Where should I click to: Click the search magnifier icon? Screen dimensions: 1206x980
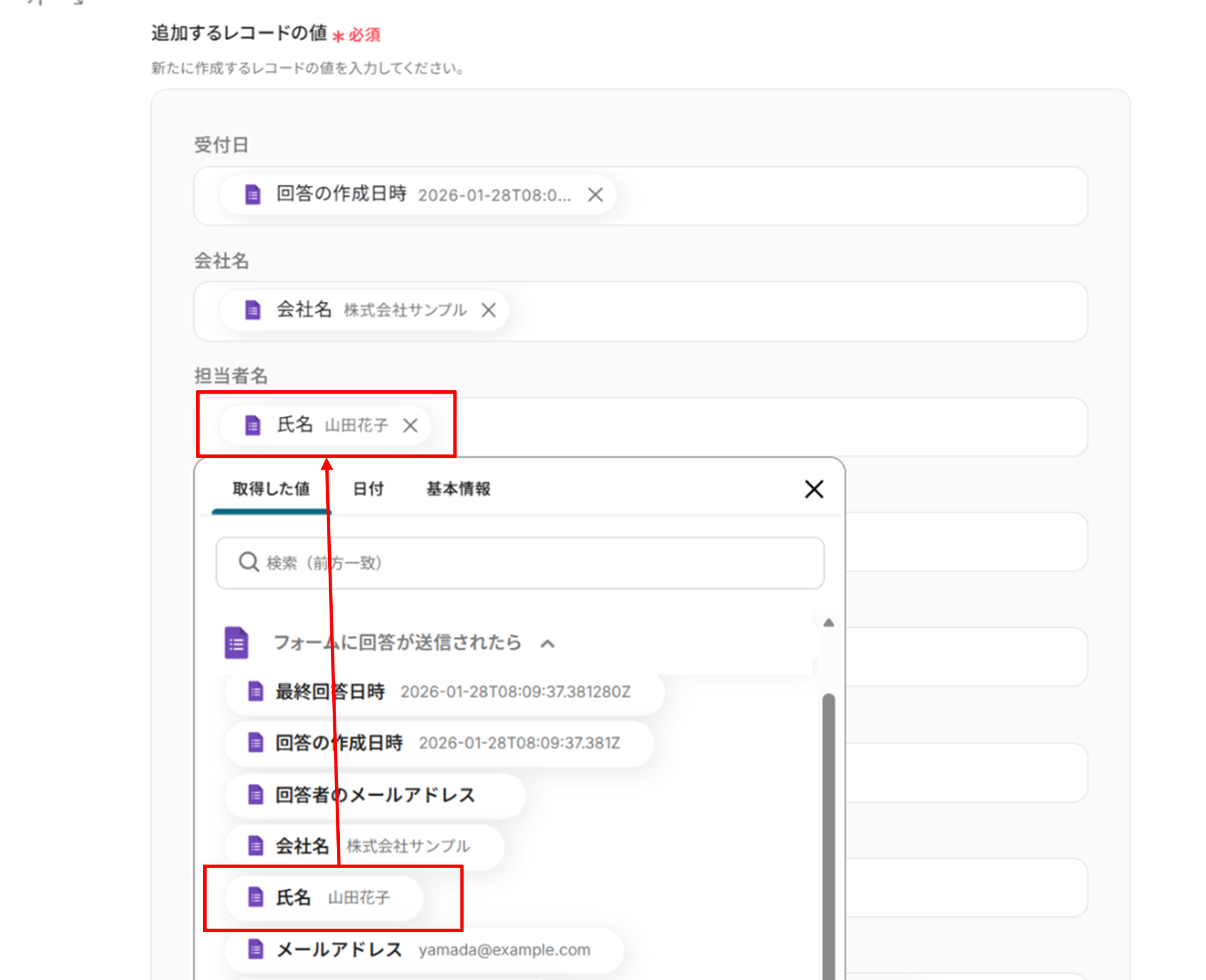tap(249, 562)
